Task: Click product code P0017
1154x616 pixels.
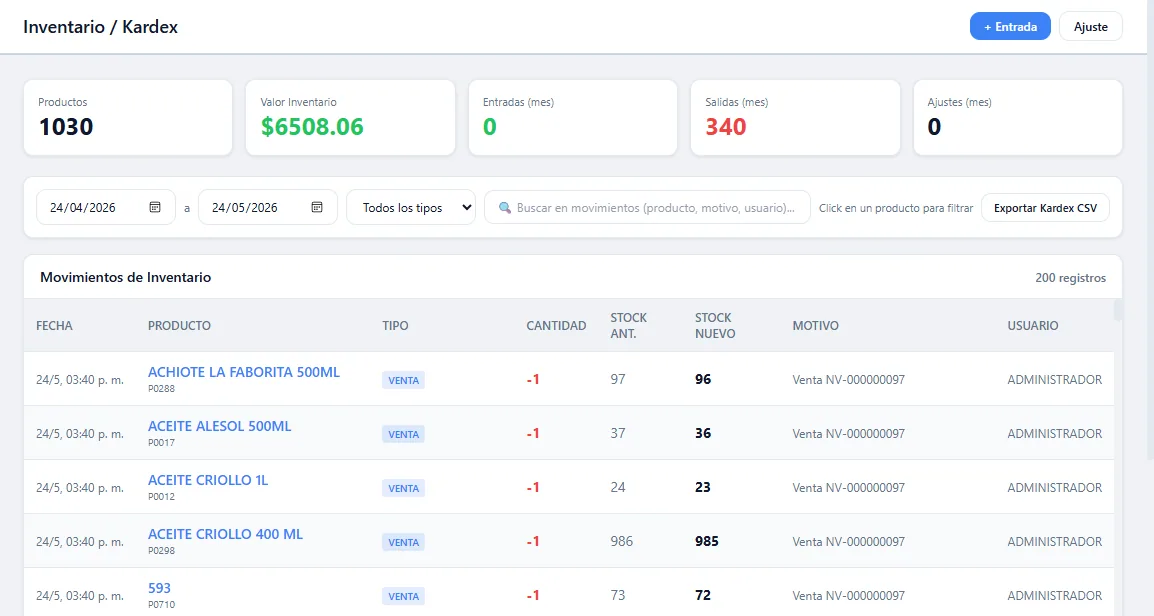Action: click(161, 442)
